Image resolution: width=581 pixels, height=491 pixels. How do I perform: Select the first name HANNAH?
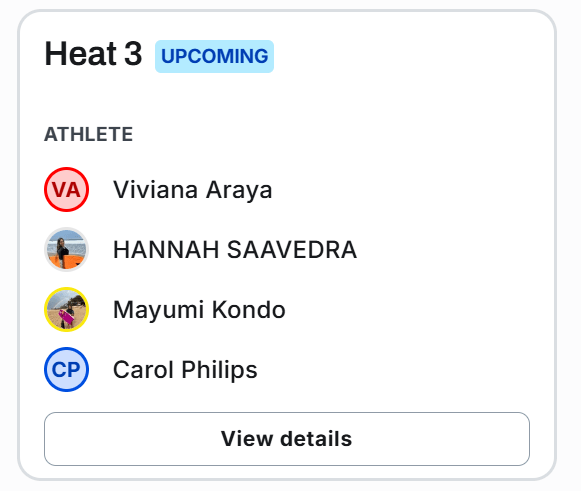click(166, 249)
